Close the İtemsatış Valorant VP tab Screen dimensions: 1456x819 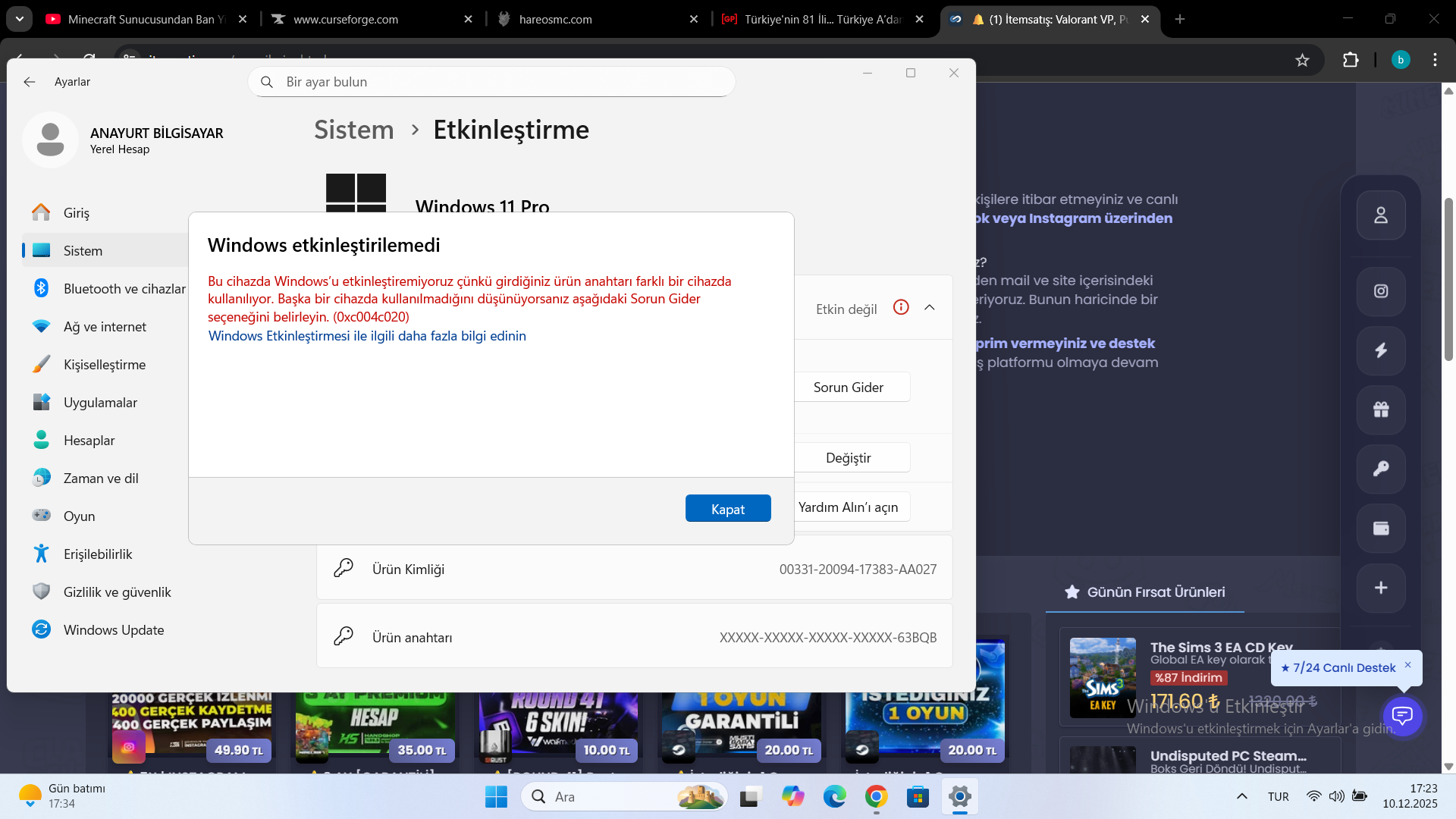pos(1145,19)
